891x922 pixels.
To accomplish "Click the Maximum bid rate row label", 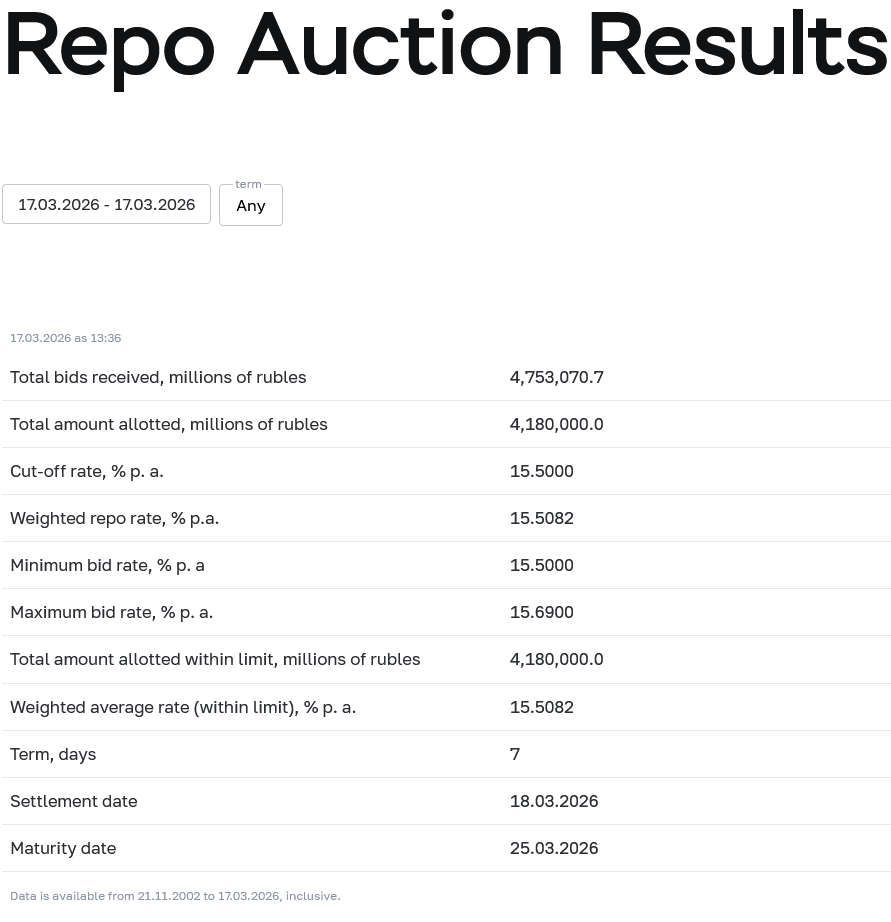I will [111, 612].
